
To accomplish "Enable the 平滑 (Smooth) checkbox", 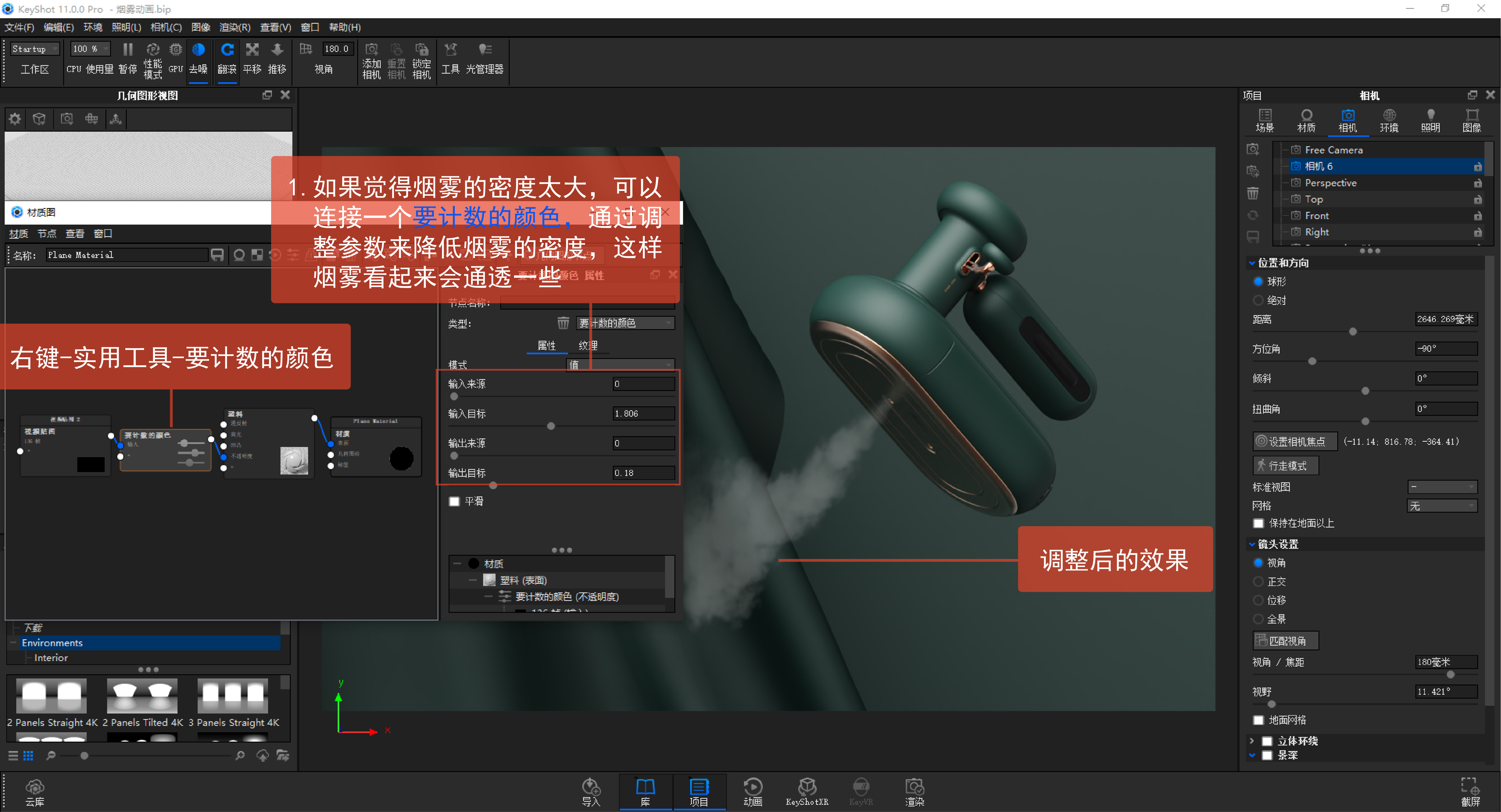I will [454, 501].
